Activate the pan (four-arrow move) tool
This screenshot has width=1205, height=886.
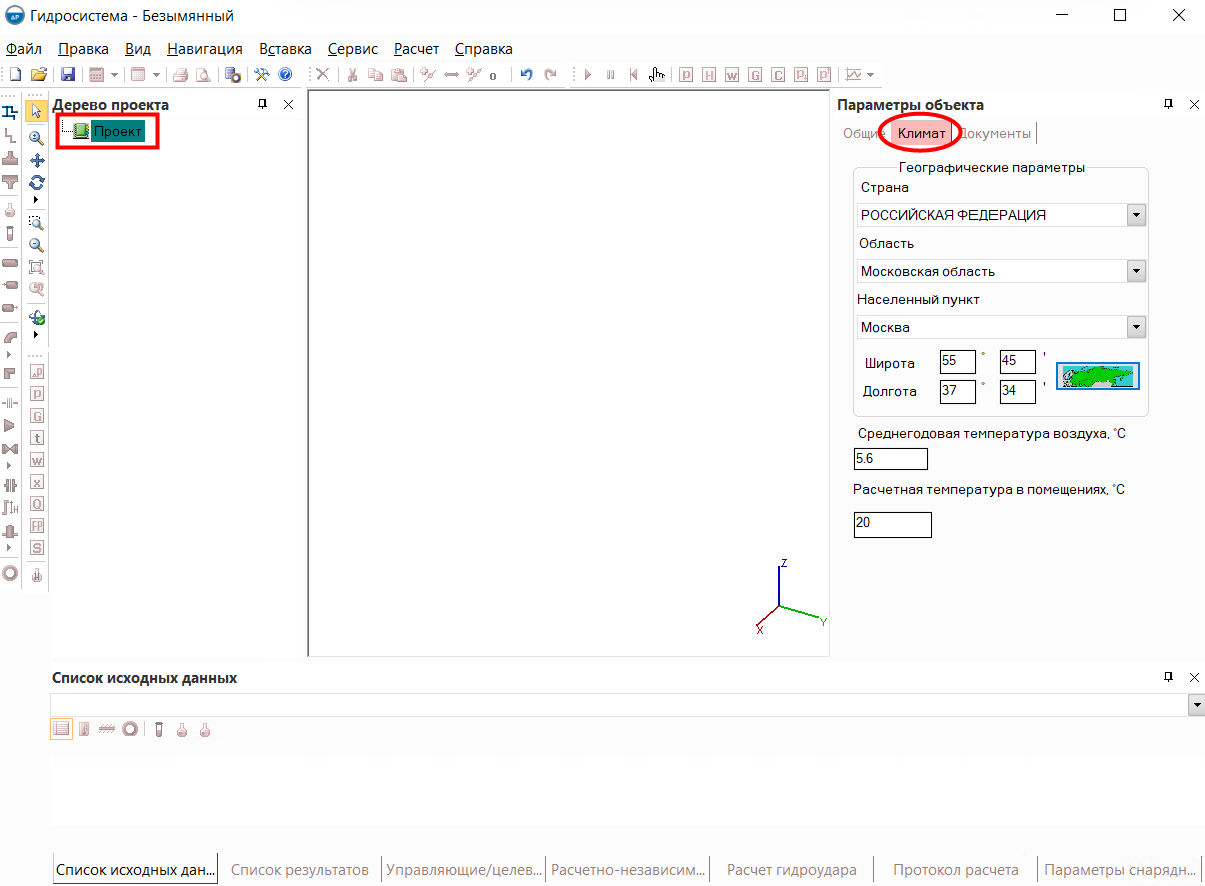tap(37, 160)
